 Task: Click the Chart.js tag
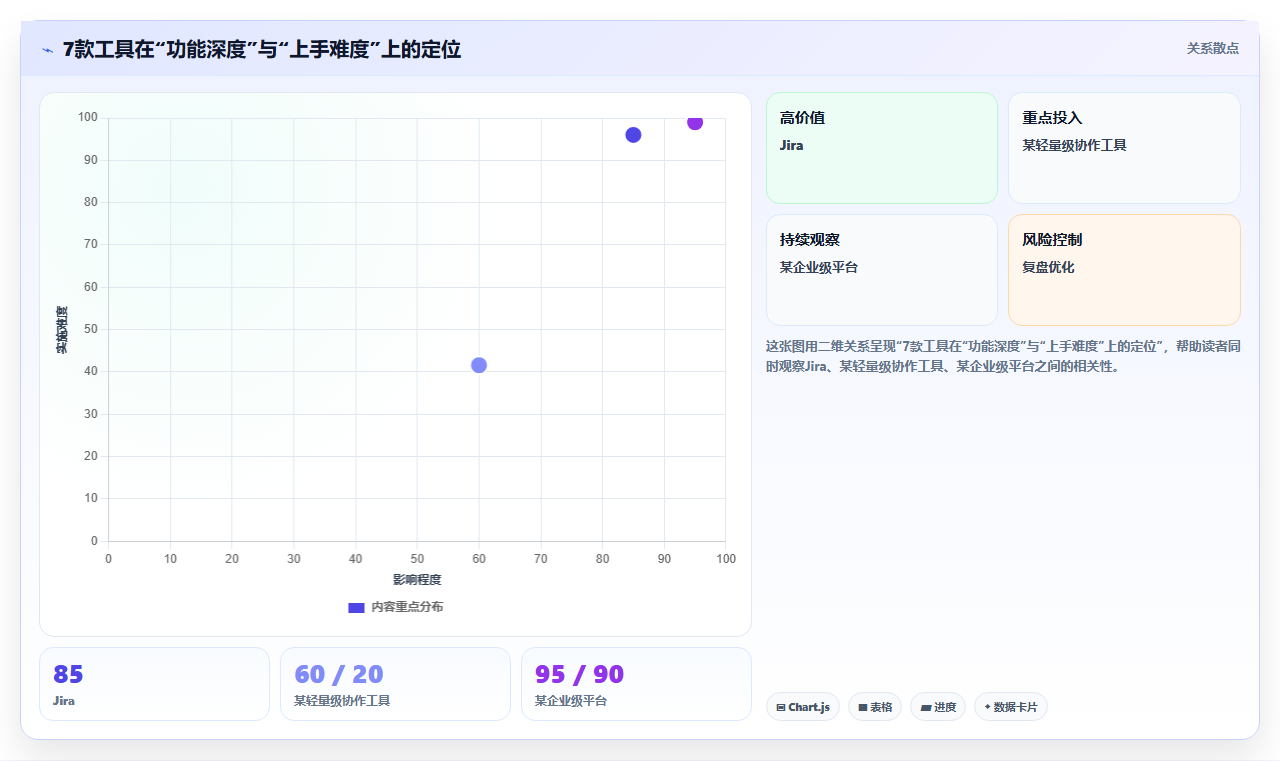(803, 707)
